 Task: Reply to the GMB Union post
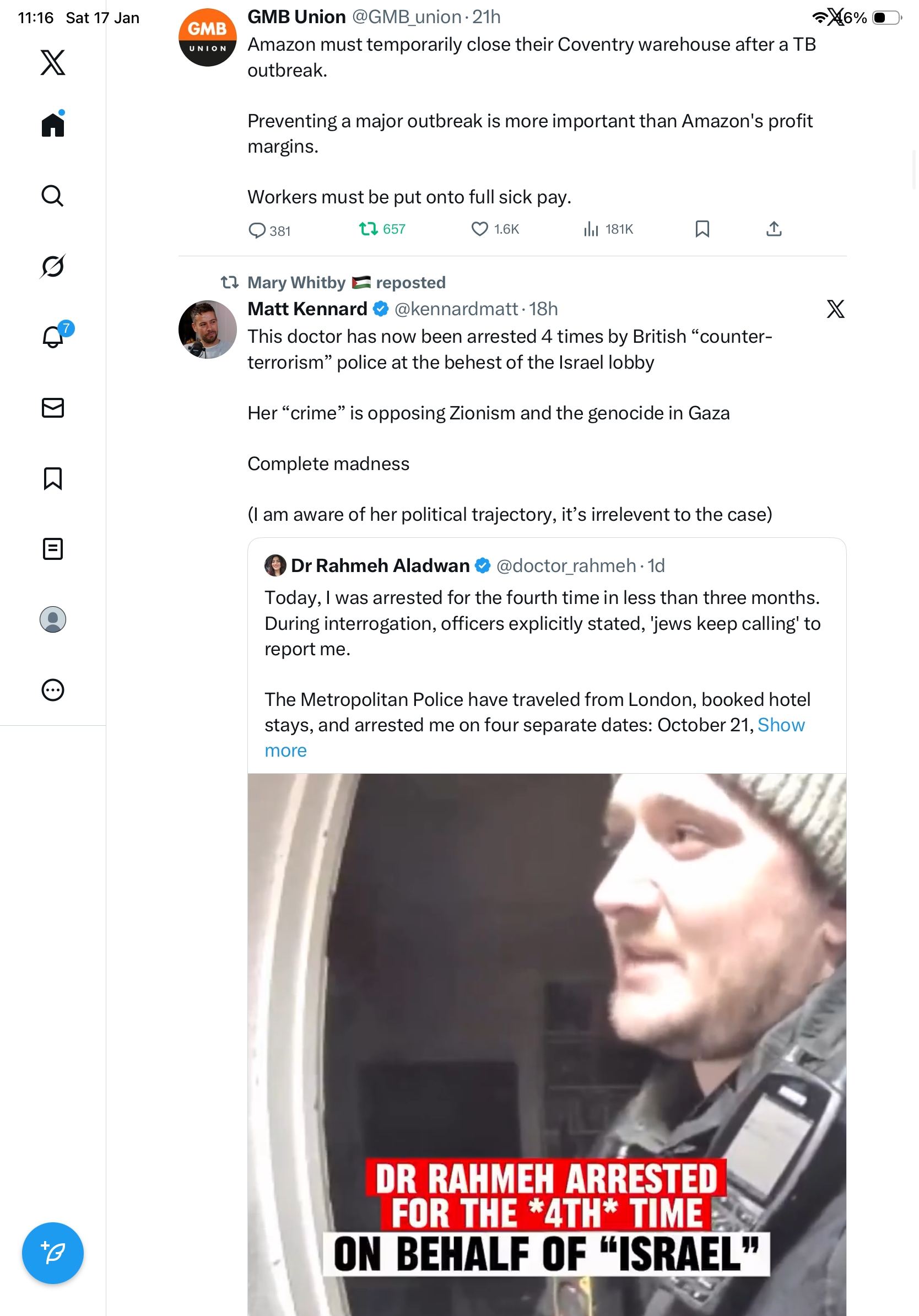click(x=257, y=230)
